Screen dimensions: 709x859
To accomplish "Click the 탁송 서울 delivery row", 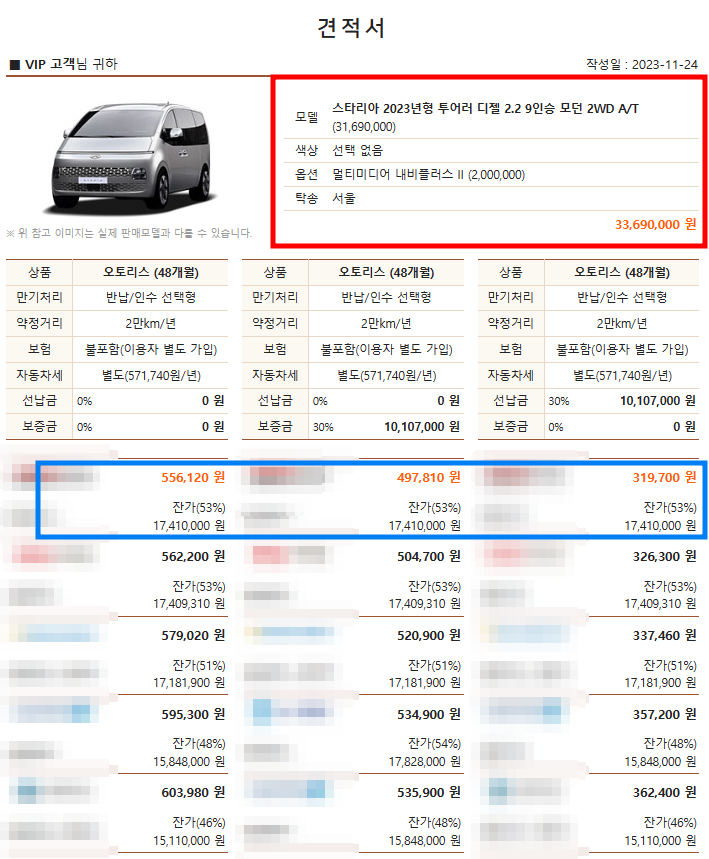I will 491,198.
